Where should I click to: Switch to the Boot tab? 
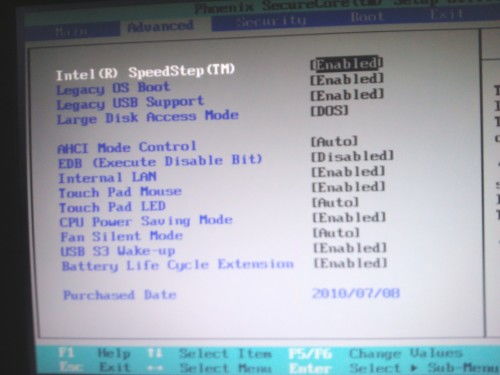click(367, 16)
